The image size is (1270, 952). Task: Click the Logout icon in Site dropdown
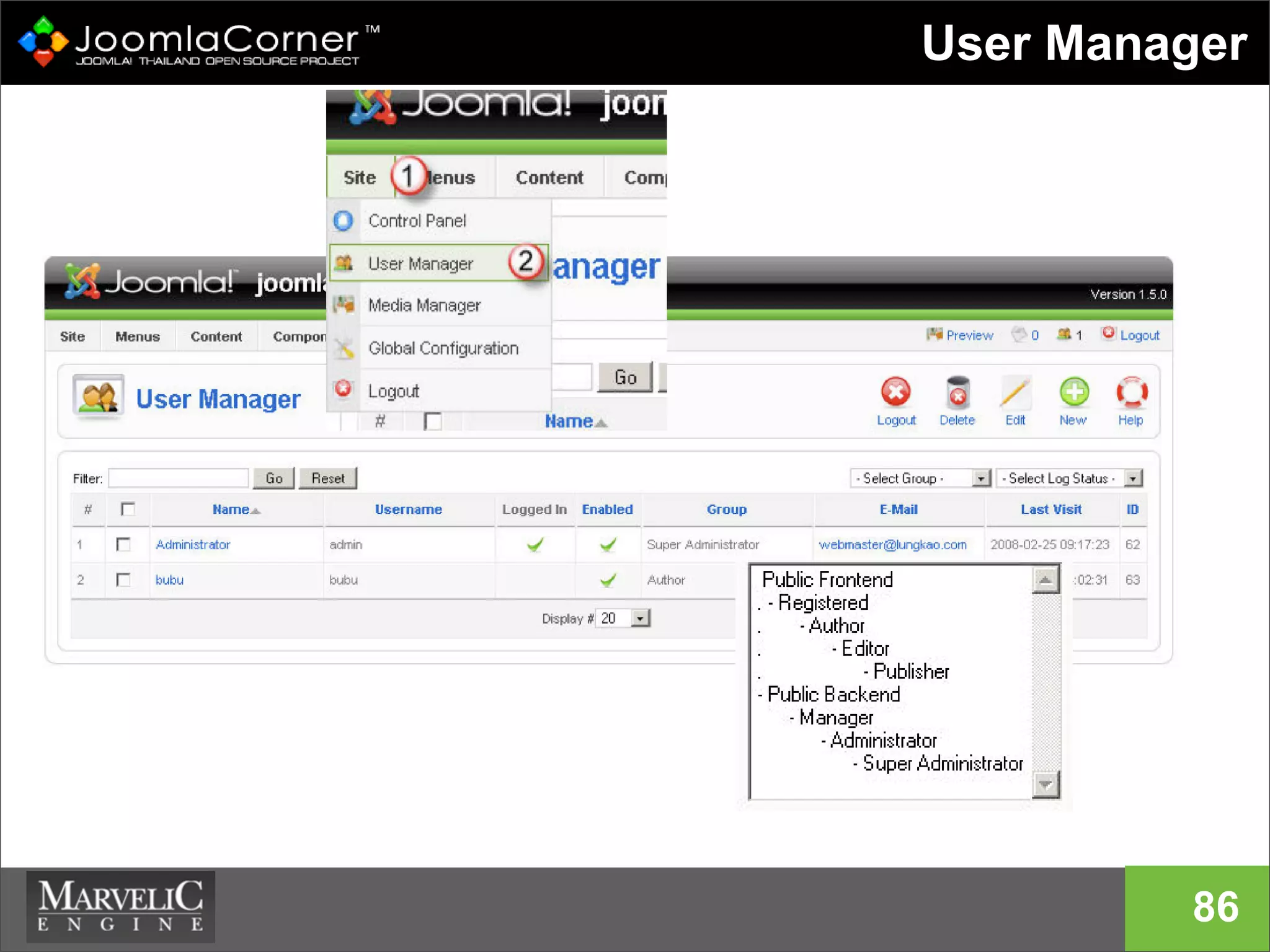pyautogui.click(x=343, y=389)
